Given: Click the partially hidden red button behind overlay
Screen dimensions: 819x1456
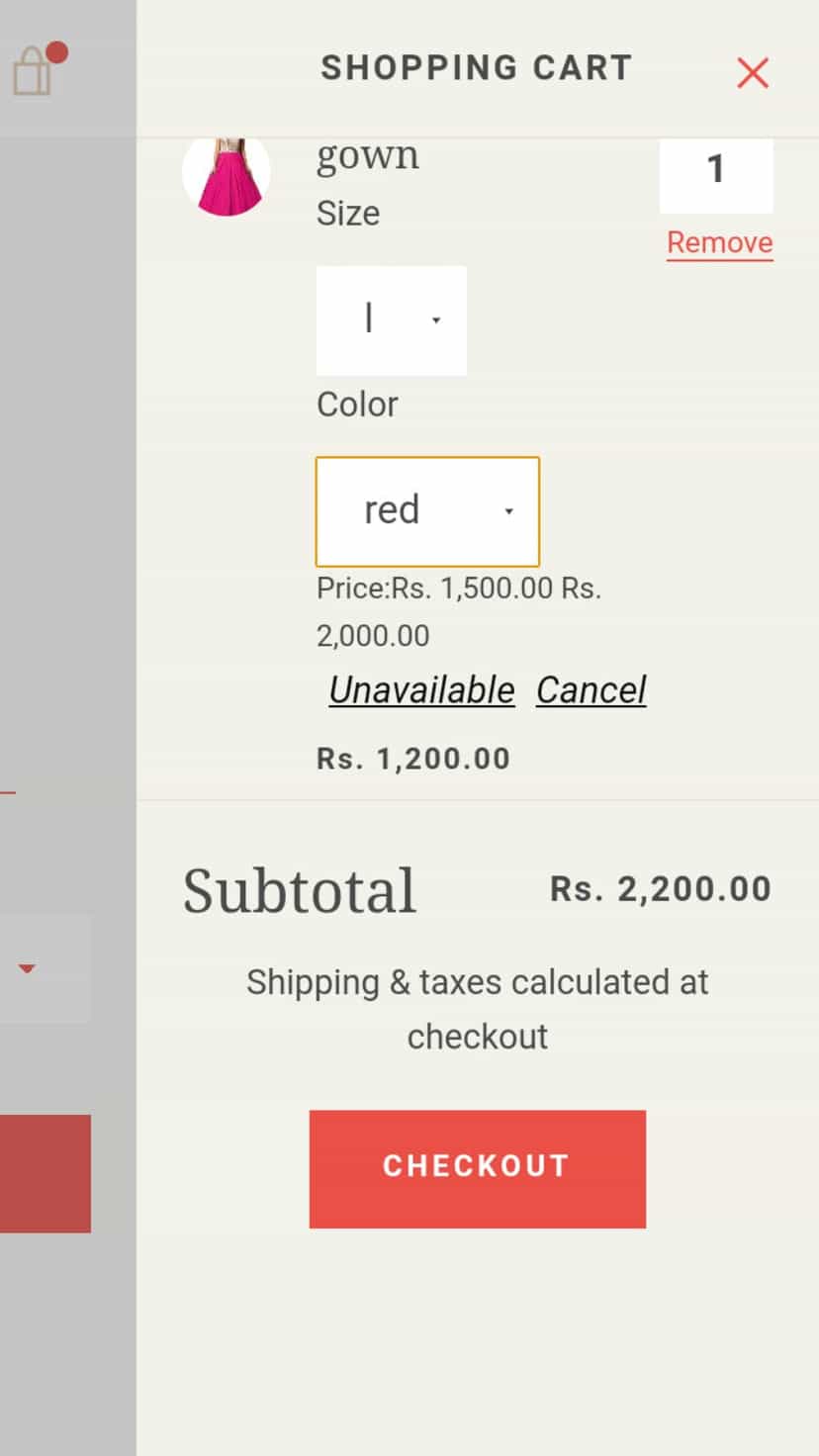Looking at the screenshot, I should tap(45, 1173).
